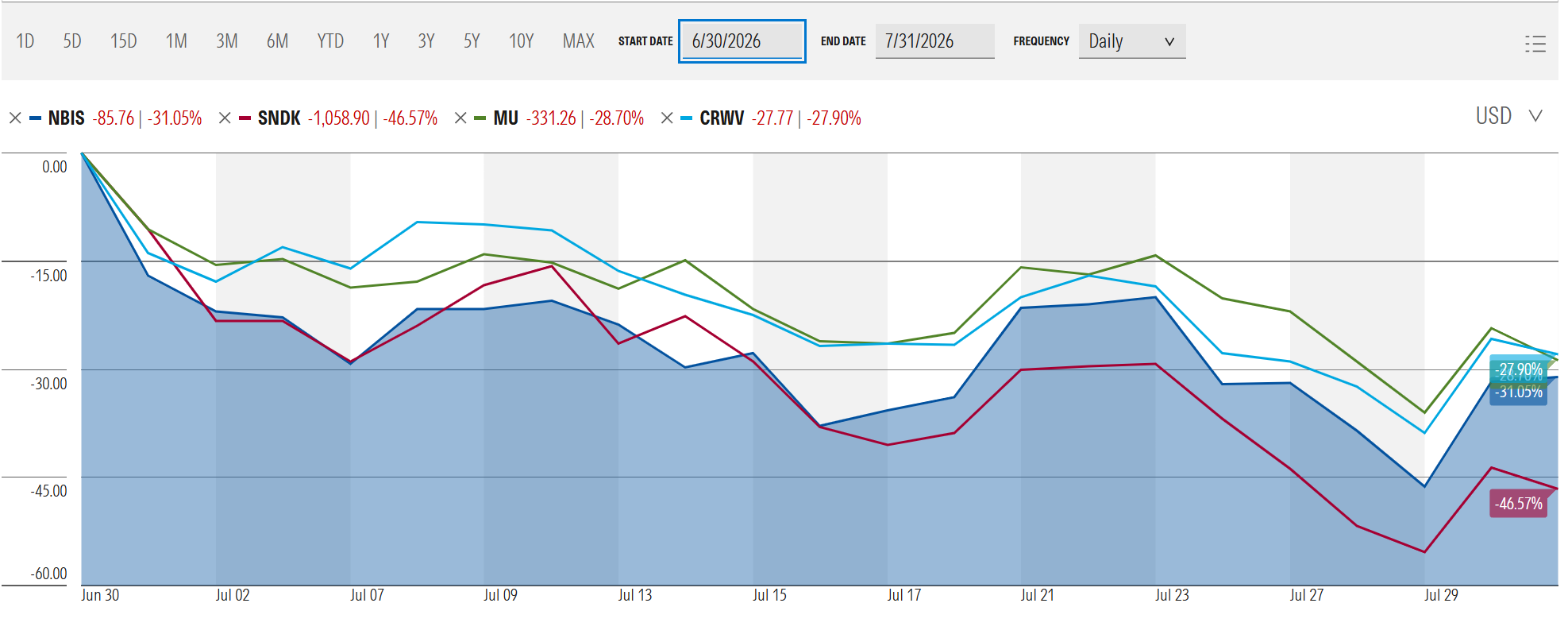Screen dimensions: 1568x634
Task: Click the -31.05% NBIS end-value flag
Action: click(x=1519, y=394)
